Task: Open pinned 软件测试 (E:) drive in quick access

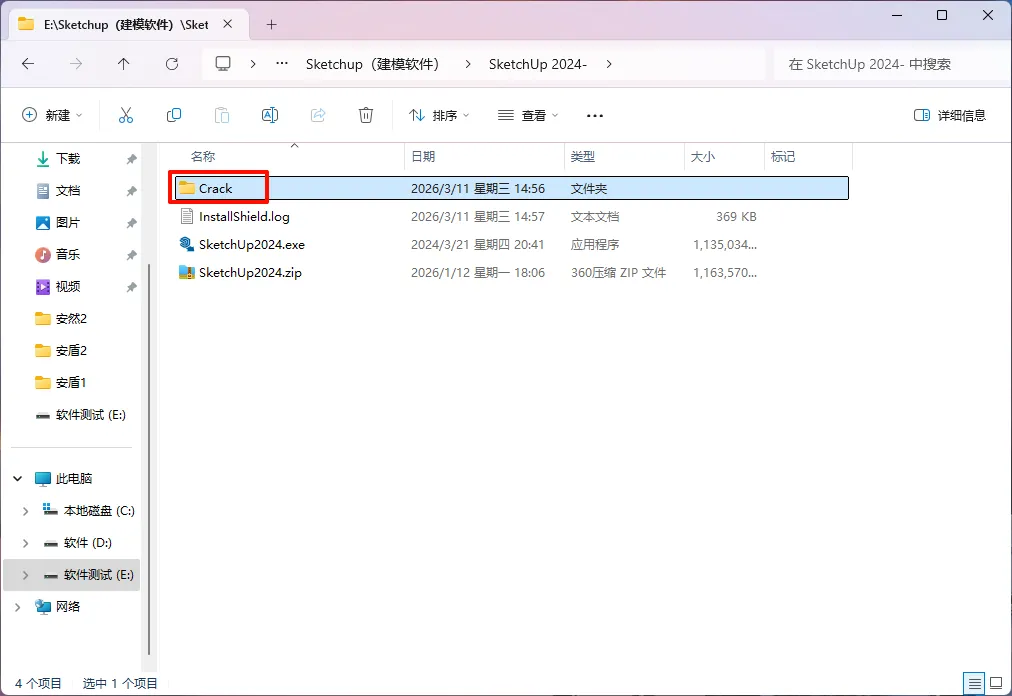Action: 82,415
